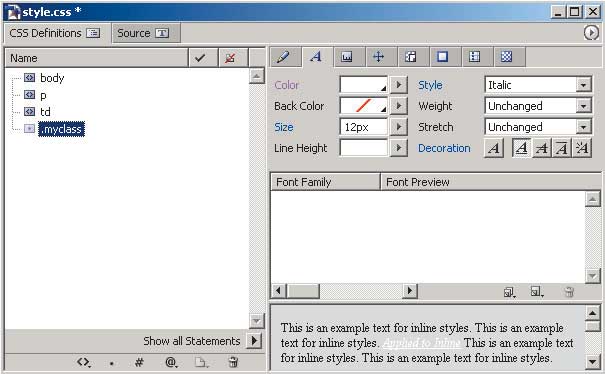Switch to the Font Properties A tab
Viewport: 605px width, 374px height.
pos(317,57)
